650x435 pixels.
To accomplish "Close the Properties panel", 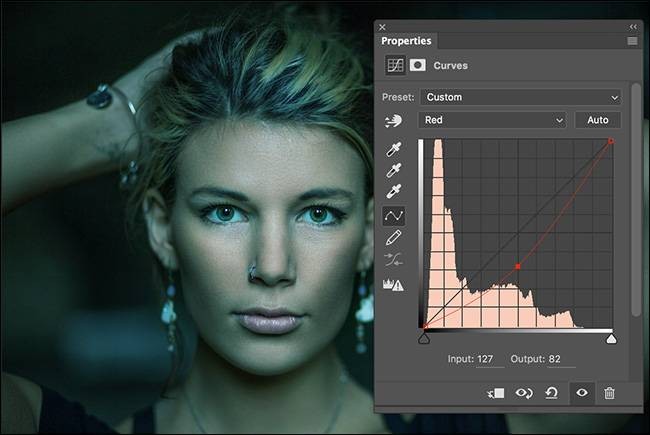I will 382,27.
